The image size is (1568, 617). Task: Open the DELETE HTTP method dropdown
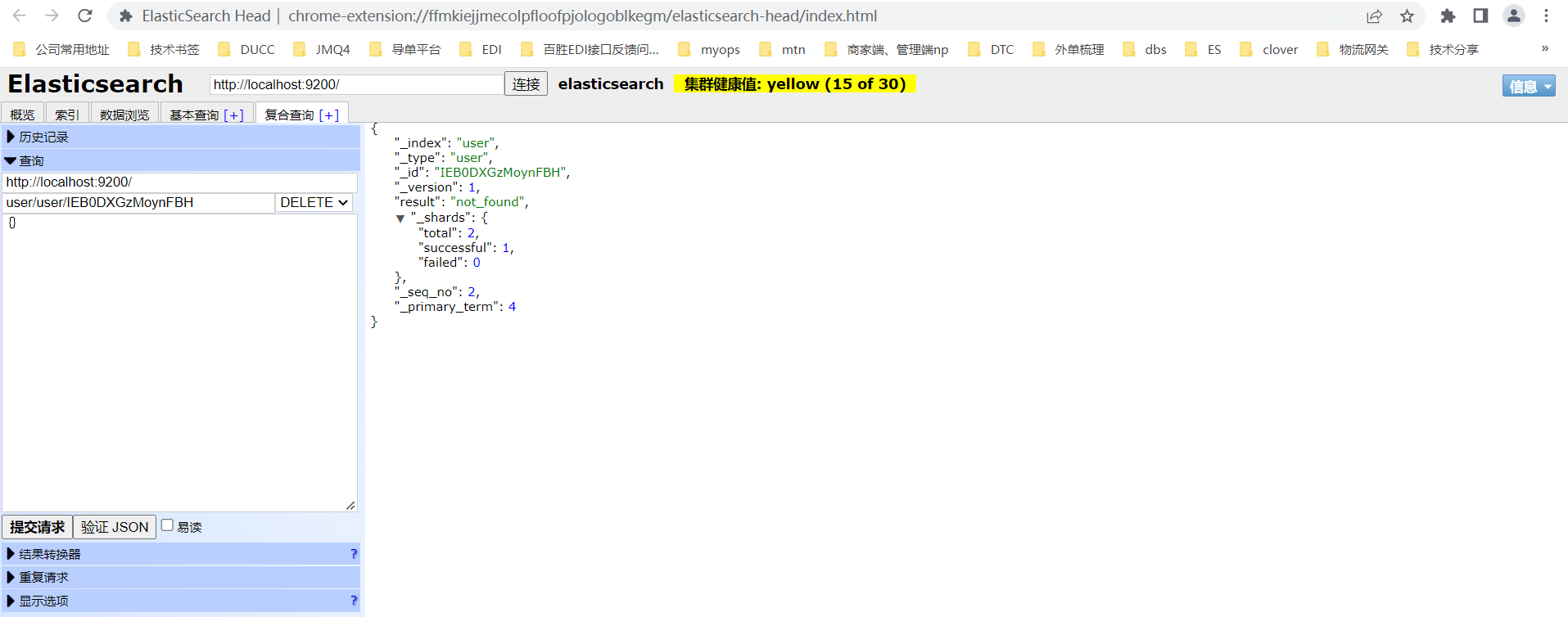[314, 202]
